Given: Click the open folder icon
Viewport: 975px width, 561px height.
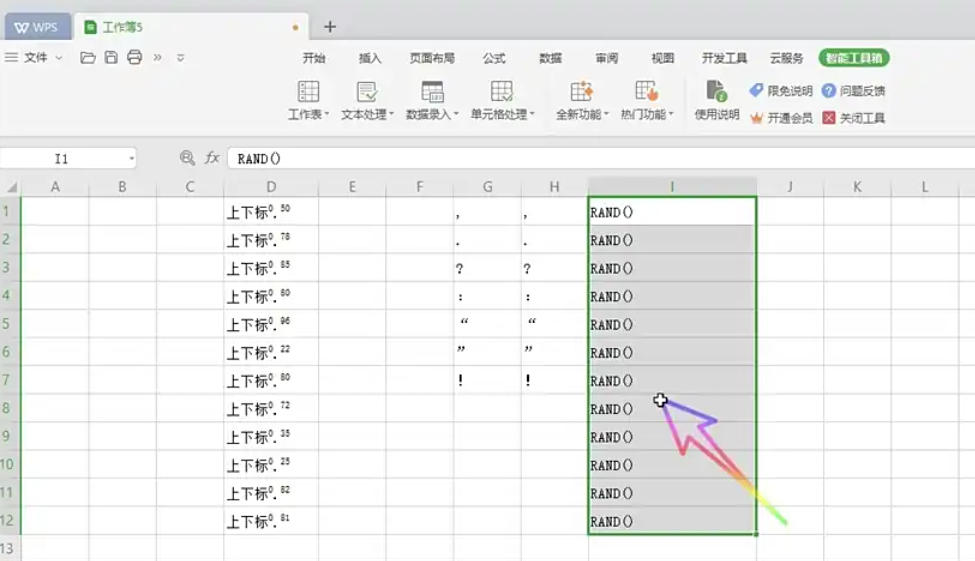Looking at the screenshot, I should (88, 58).
